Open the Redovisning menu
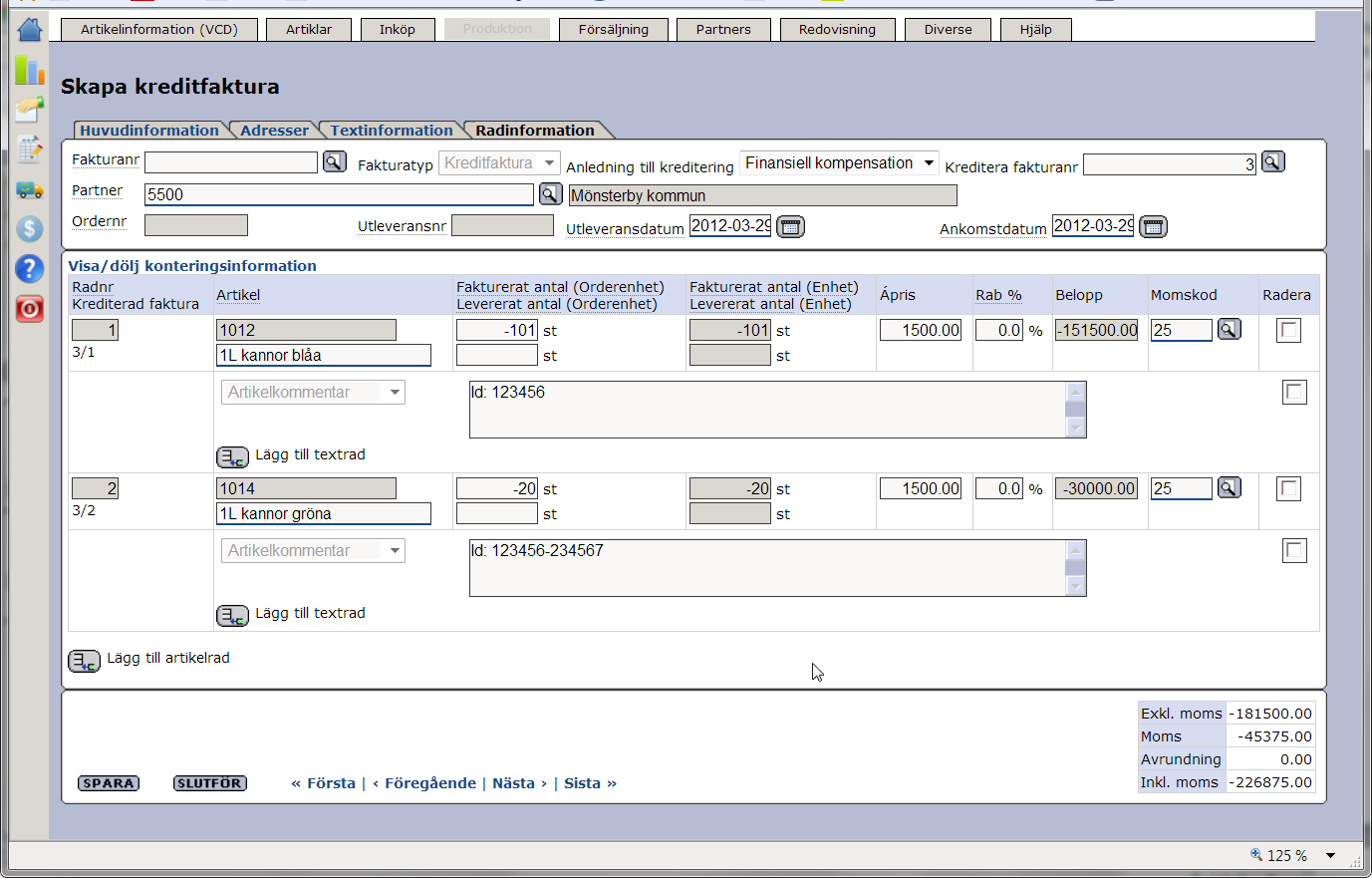Viewport: 1372px width, 878px height. (837, 29)
